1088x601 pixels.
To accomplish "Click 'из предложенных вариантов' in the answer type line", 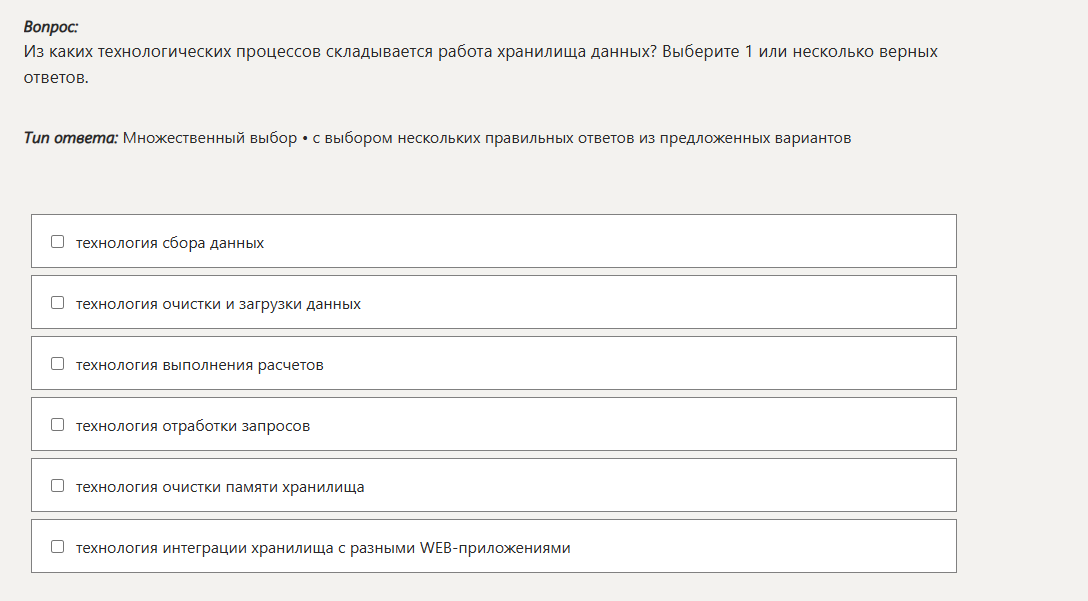I will (745, 138).
